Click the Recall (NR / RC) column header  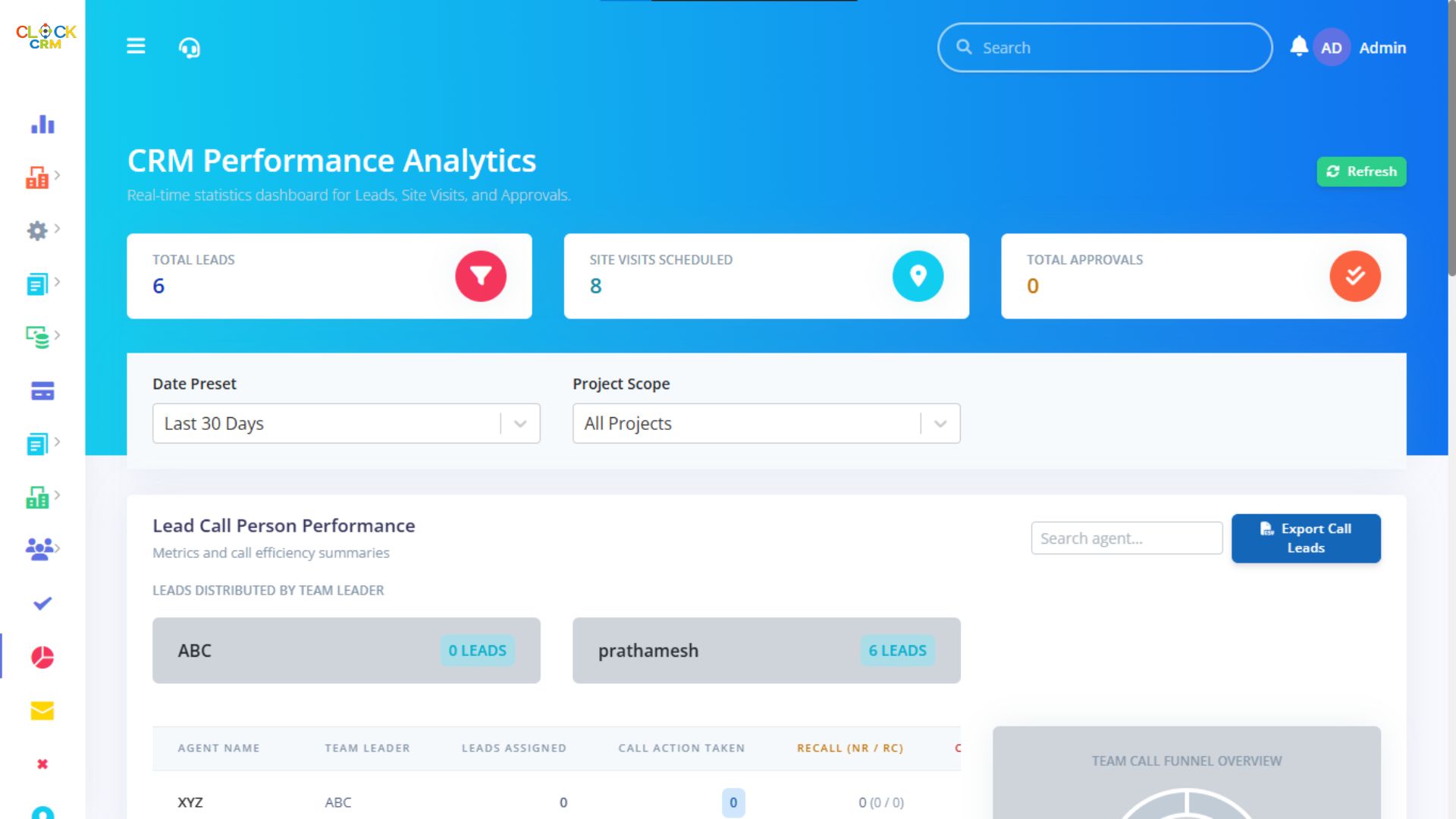coord(850,748)
